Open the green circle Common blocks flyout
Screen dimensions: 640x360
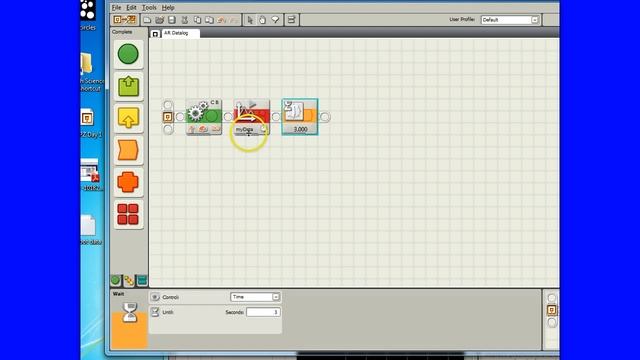pos(128,54)
